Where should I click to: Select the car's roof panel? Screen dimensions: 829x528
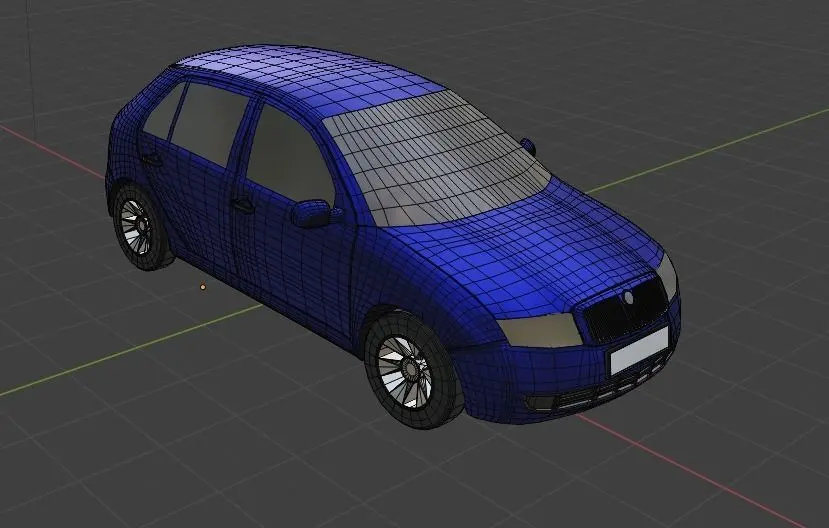312,79
